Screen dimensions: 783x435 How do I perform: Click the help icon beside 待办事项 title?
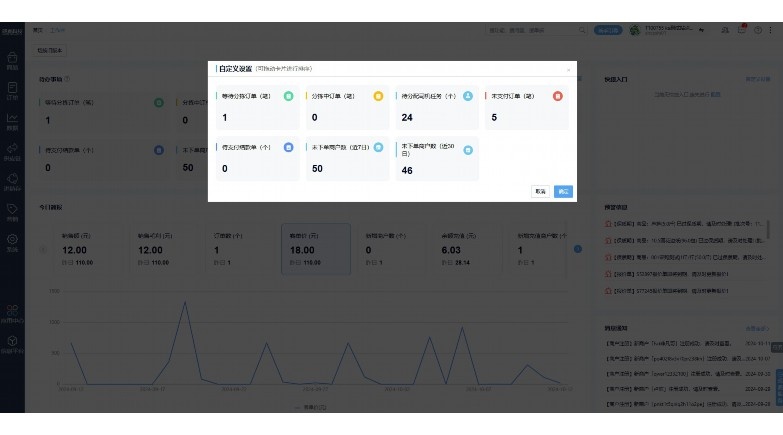click(x=67, y=79)
